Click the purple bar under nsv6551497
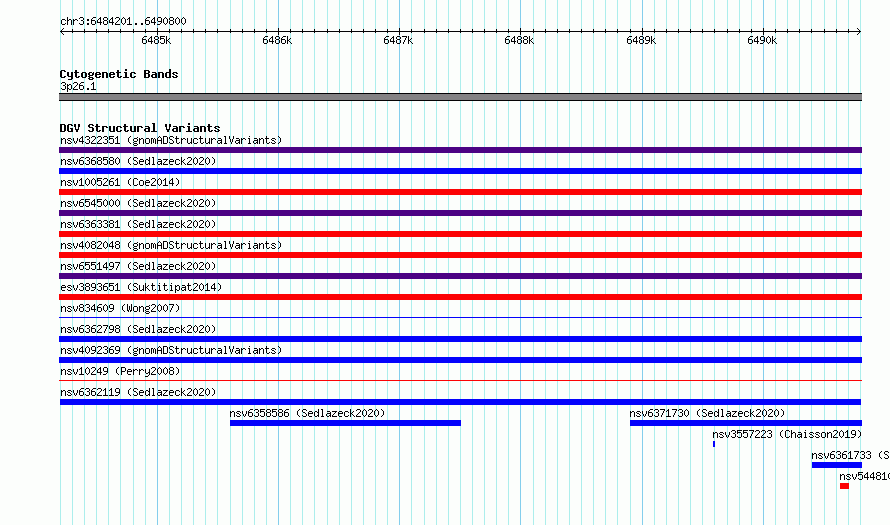The image size is (890, 525). tap(460, 276)
